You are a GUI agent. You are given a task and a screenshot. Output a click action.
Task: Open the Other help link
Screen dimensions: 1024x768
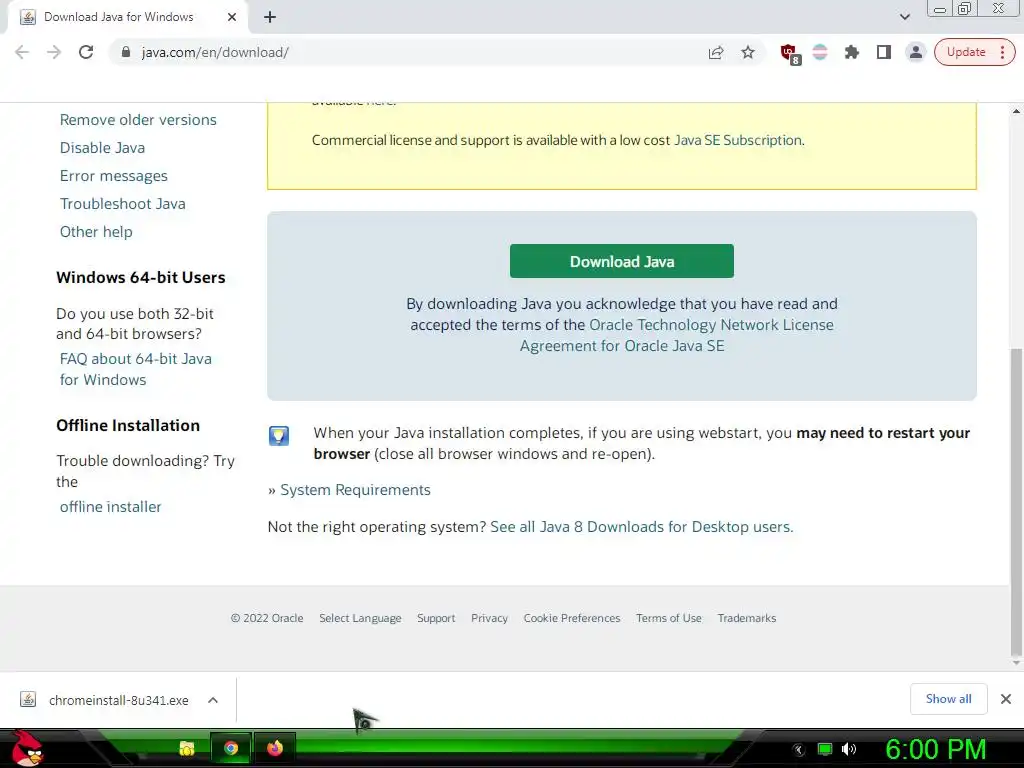(x=96, y=232)
